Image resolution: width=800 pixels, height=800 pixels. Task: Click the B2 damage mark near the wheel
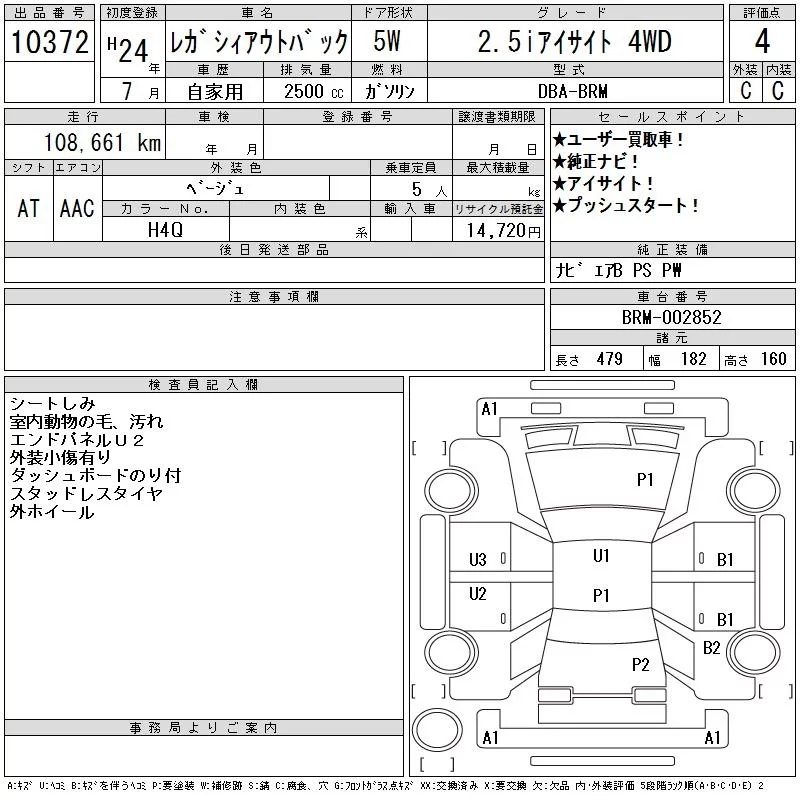(x=711, y=648)
